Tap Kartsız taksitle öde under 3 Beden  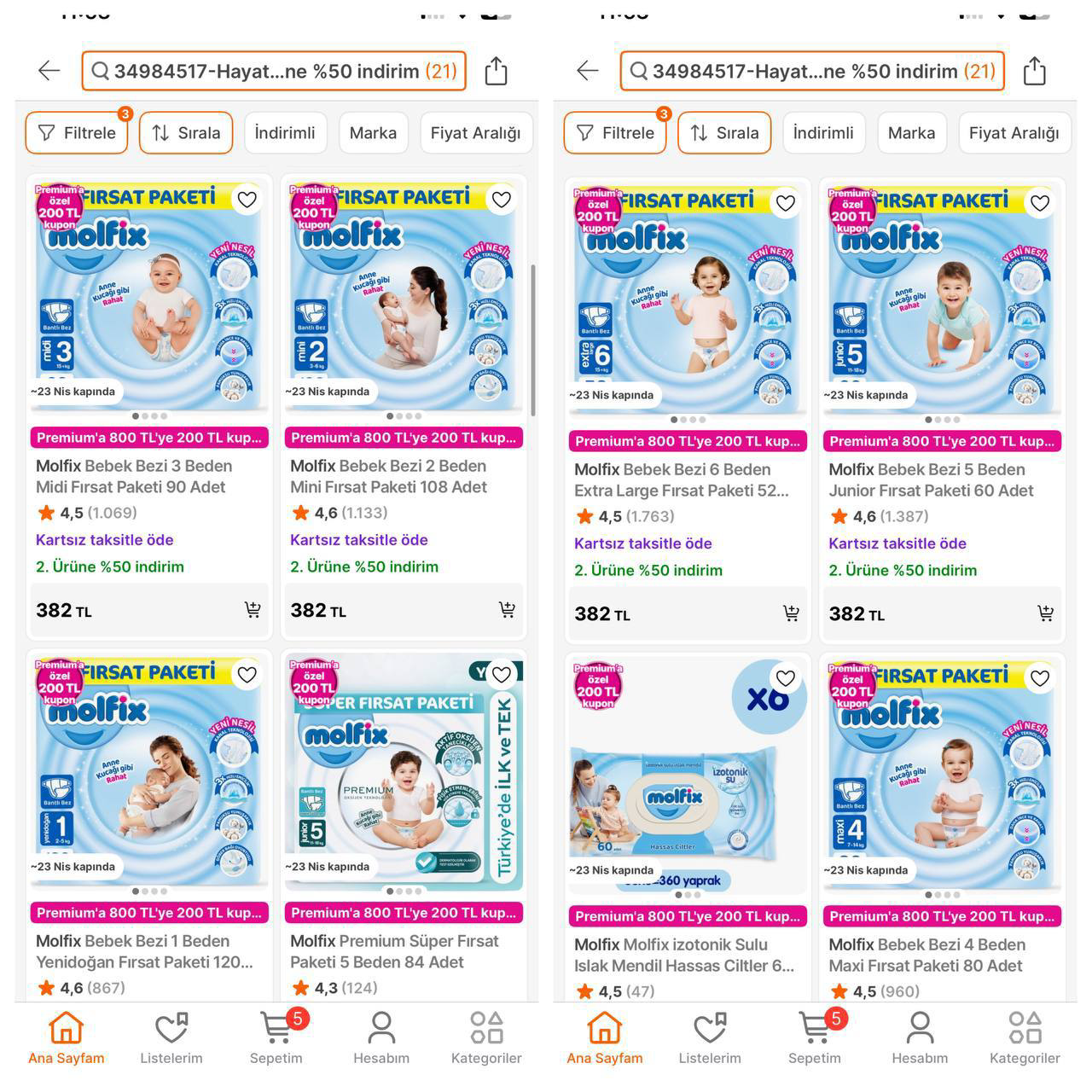click(104, 540)
